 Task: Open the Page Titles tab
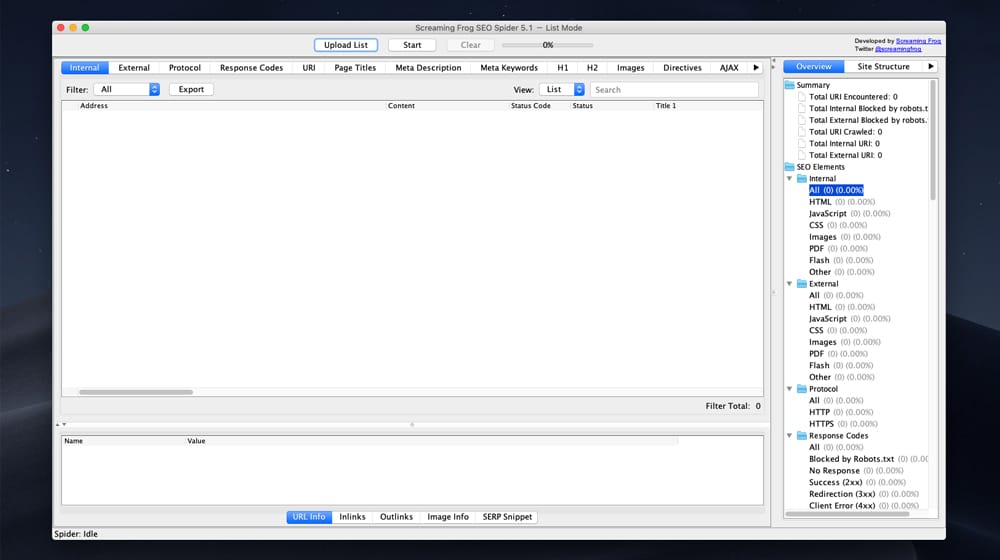pyautogui.click(x=355, y=68)
